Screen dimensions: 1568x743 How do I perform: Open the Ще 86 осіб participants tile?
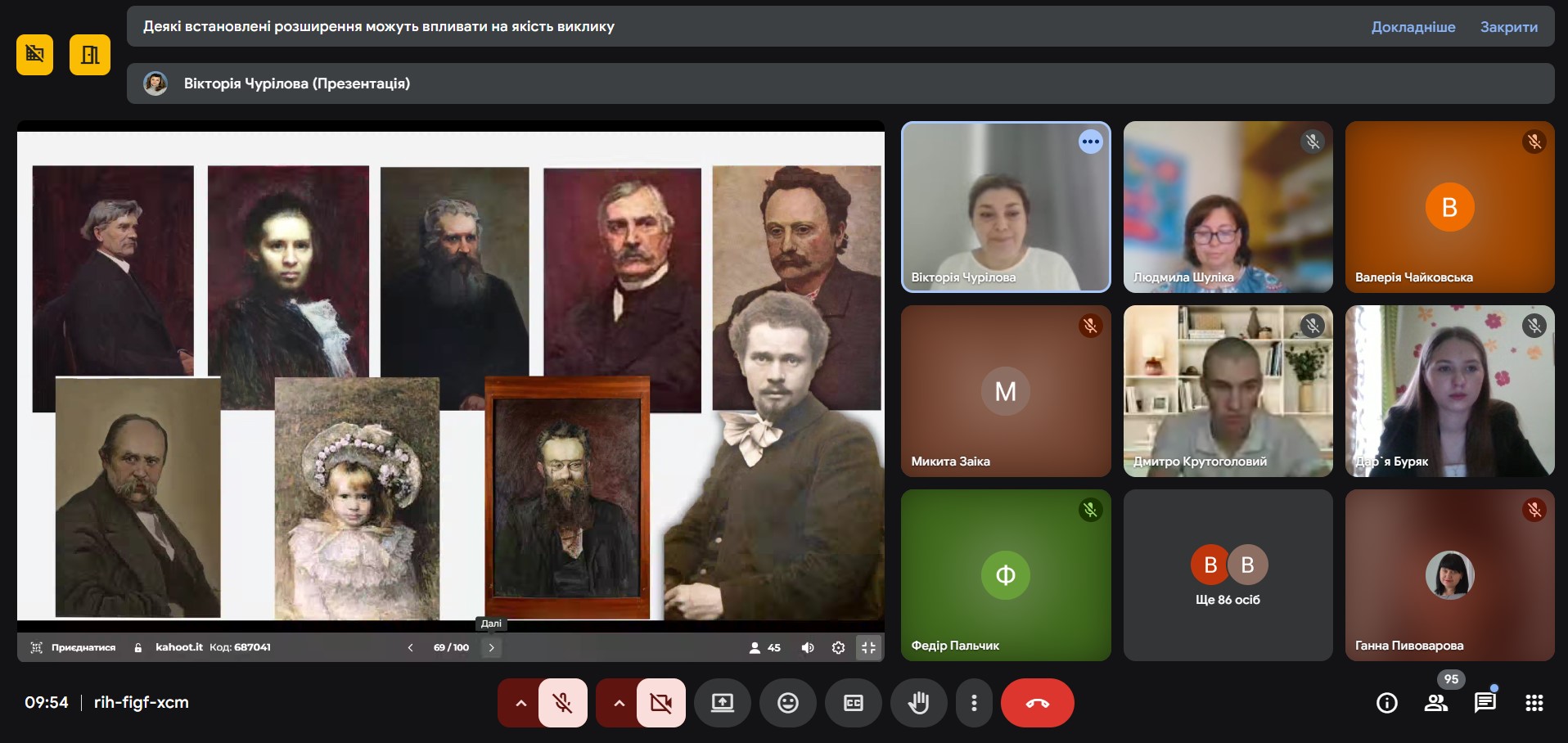click(1228, 575)
